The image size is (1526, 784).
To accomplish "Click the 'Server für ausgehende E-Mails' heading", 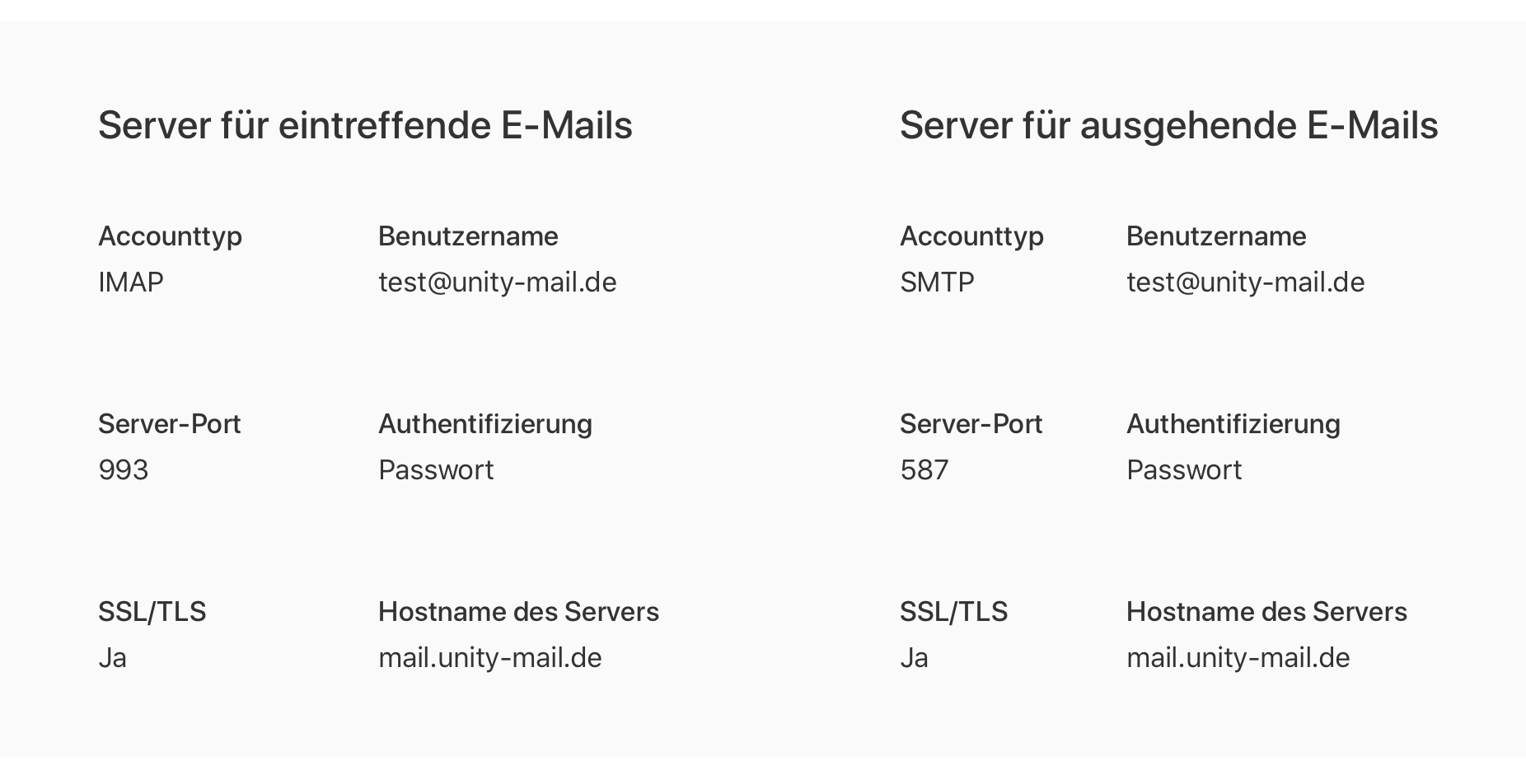I will point(1168,126).
